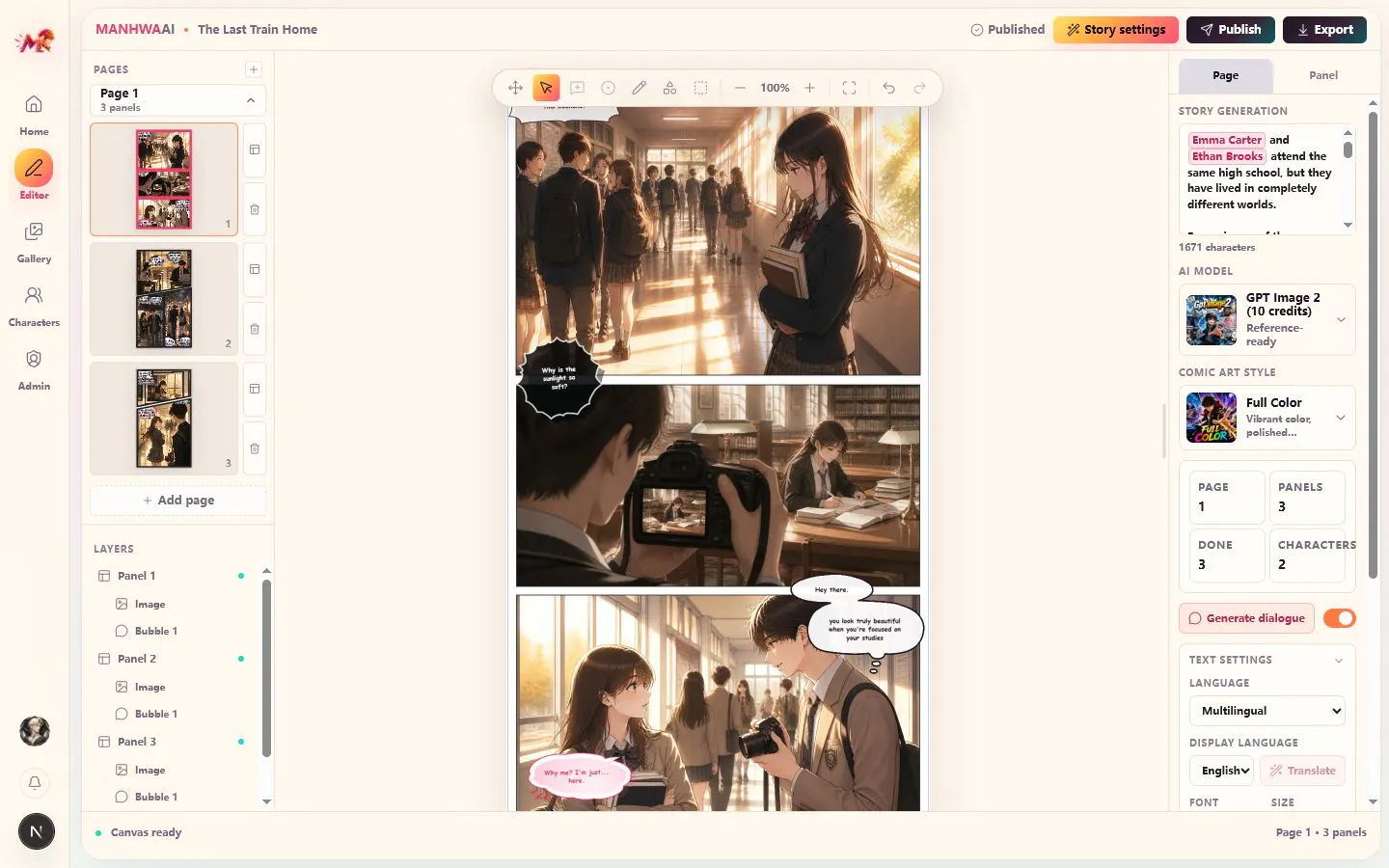The width and height of the screenshot is (1389, 868).
Task: Collapse the Page 1 panels dropdown
Action: click(251, 100)
